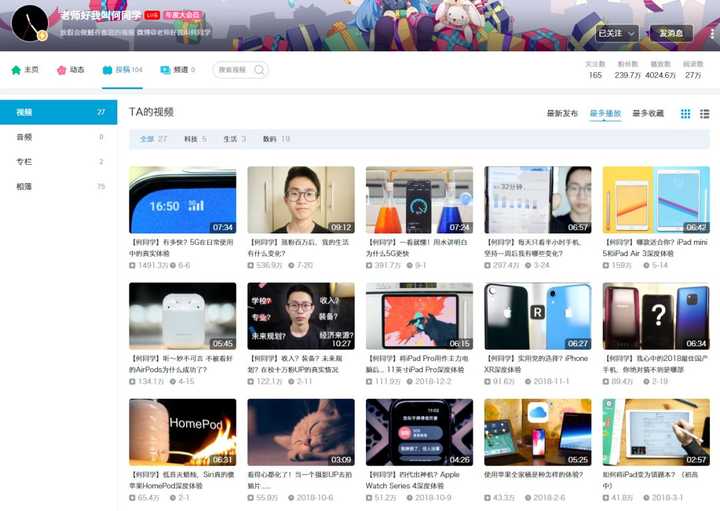Viewport: 720px width, 511px height.
Task: Click the 播放数 4024.6万 play count stat
Action: tap(660, 70)
